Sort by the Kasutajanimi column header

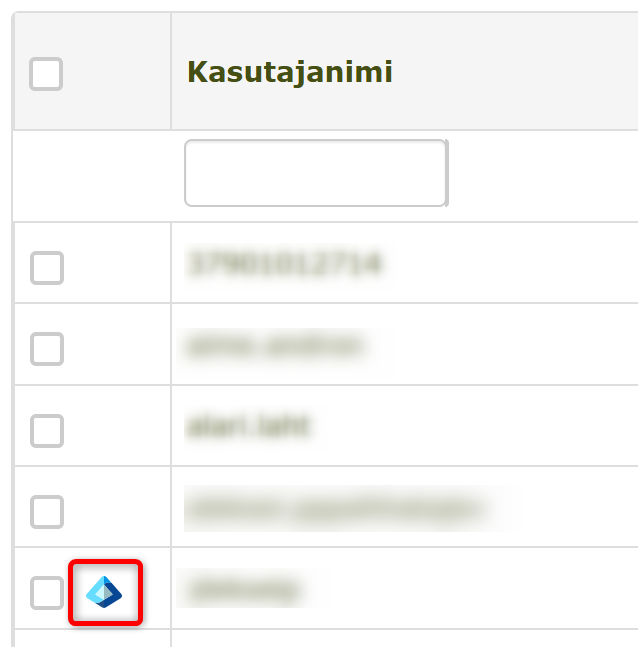290,73
